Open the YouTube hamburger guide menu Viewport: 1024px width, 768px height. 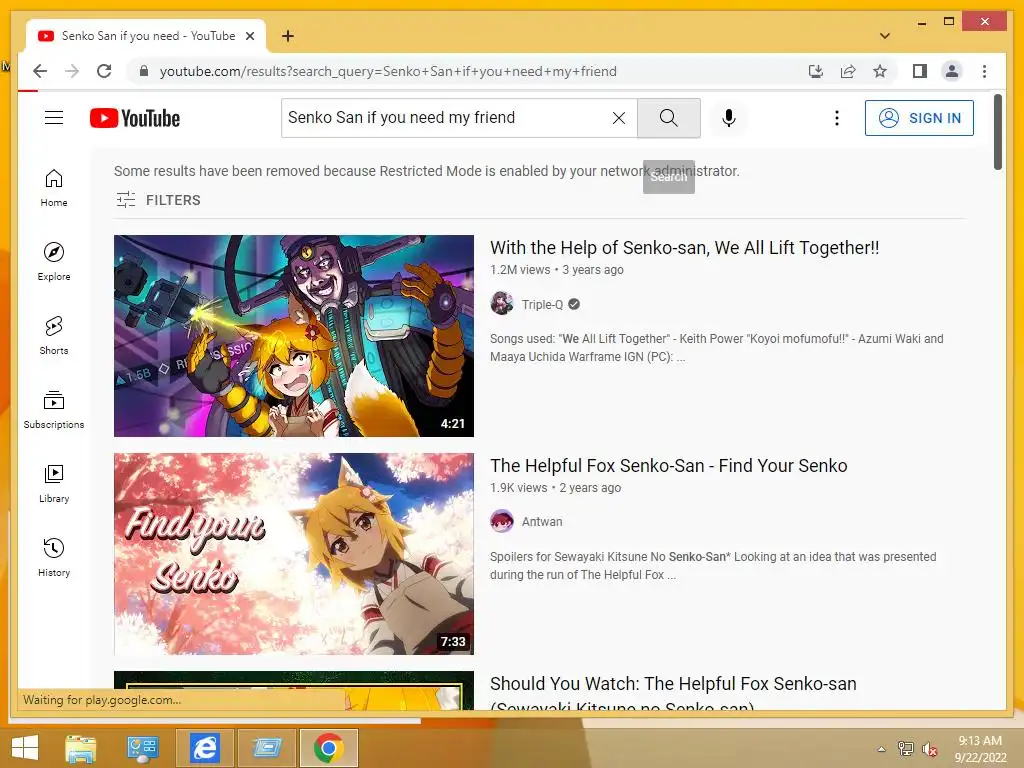tap(54, 118)
